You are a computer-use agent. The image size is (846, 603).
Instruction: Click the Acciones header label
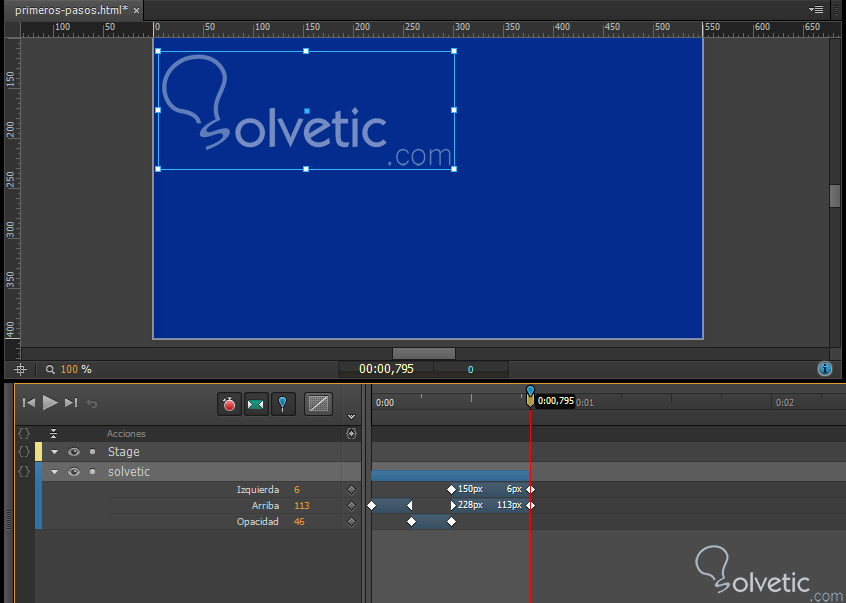tap(126, 434)
